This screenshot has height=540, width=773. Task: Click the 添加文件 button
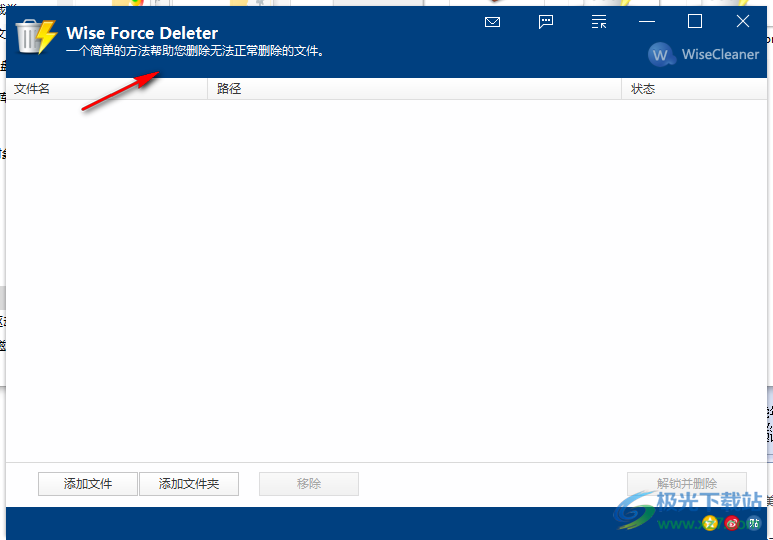pyautogui.click(x=88, y=484)
